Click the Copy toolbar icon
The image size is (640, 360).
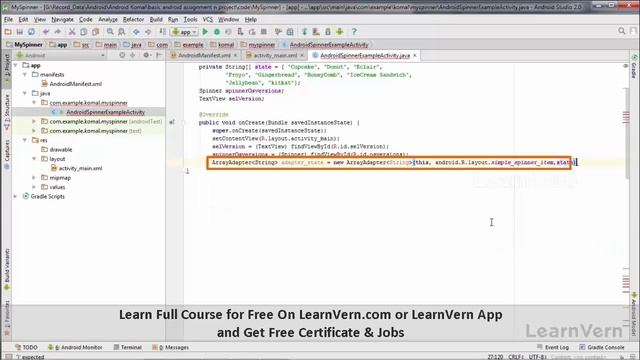coord(83,32)
